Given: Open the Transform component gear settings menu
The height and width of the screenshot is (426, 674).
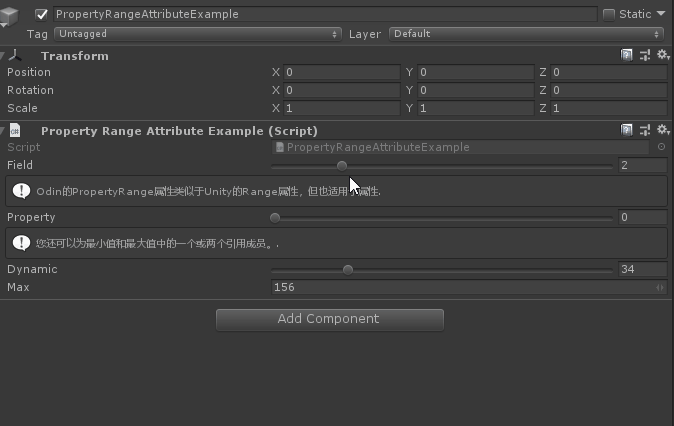Looking at the screenshot, I should tap(662, 56).
